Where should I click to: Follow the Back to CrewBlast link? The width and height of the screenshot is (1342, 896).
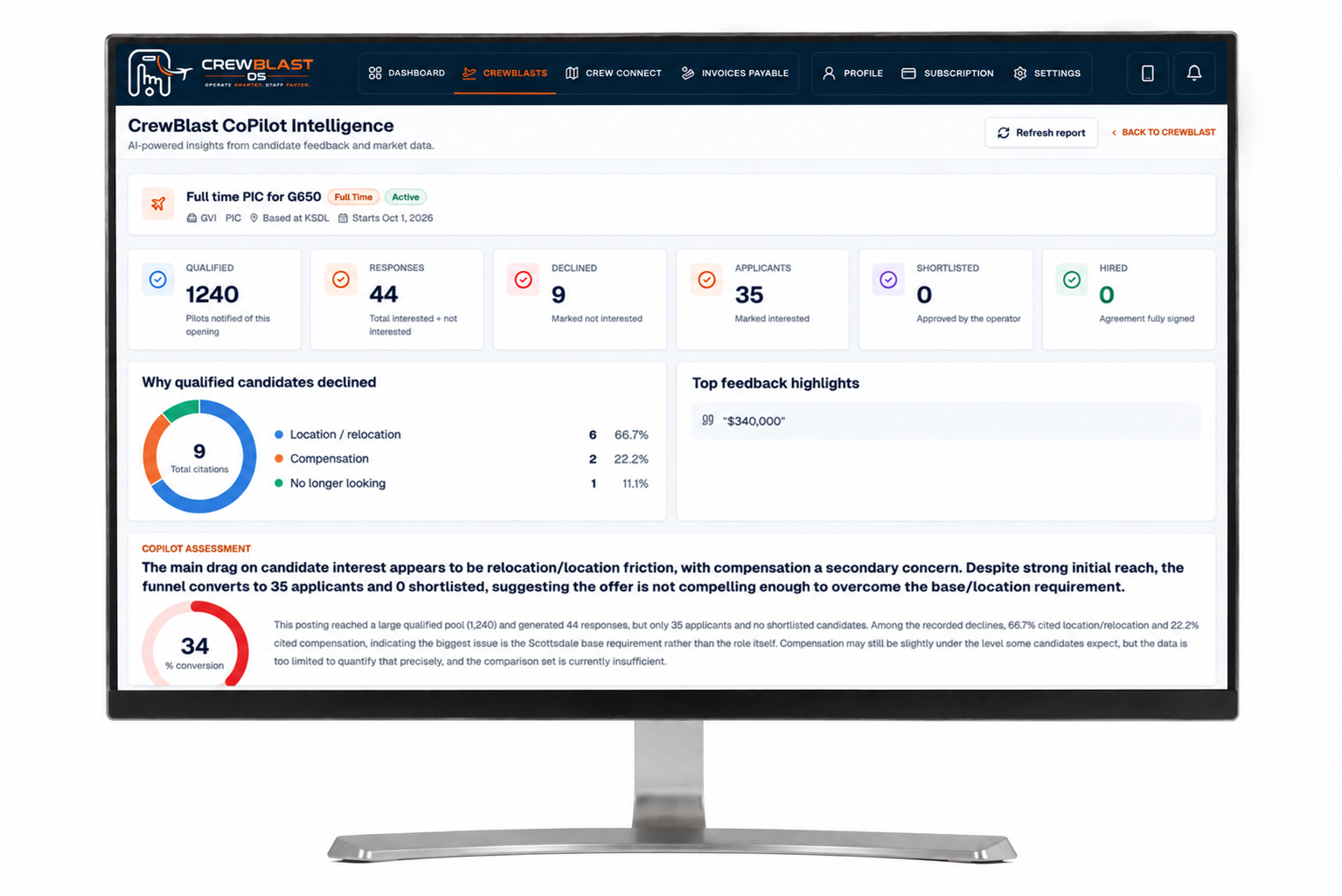1163,133
